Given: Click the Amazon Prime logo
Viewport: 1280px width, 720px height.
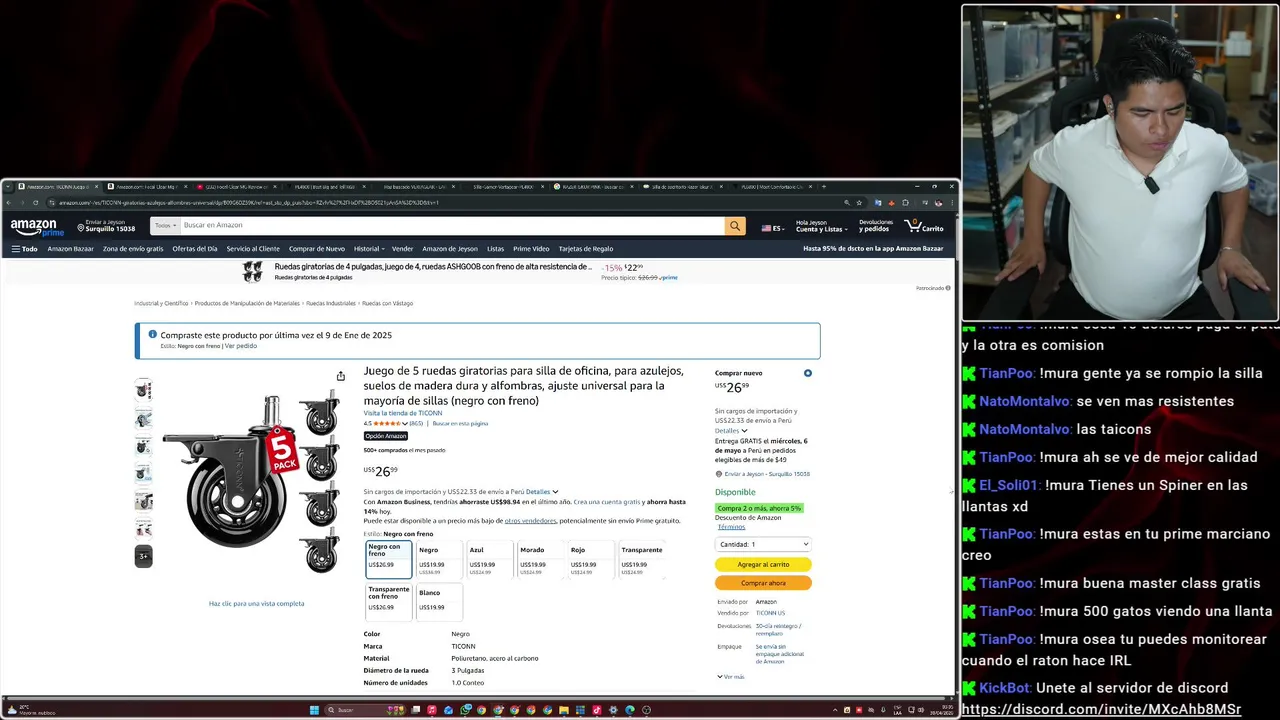Looking at the screenshot, I should 37,227.
